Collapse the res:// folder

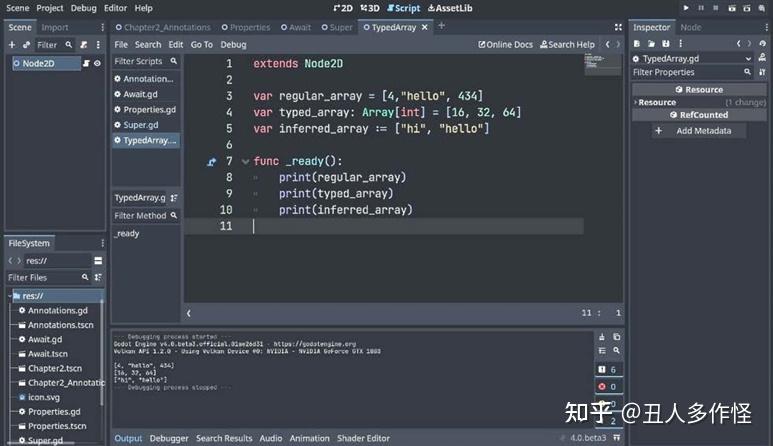(x=10, y=296)
